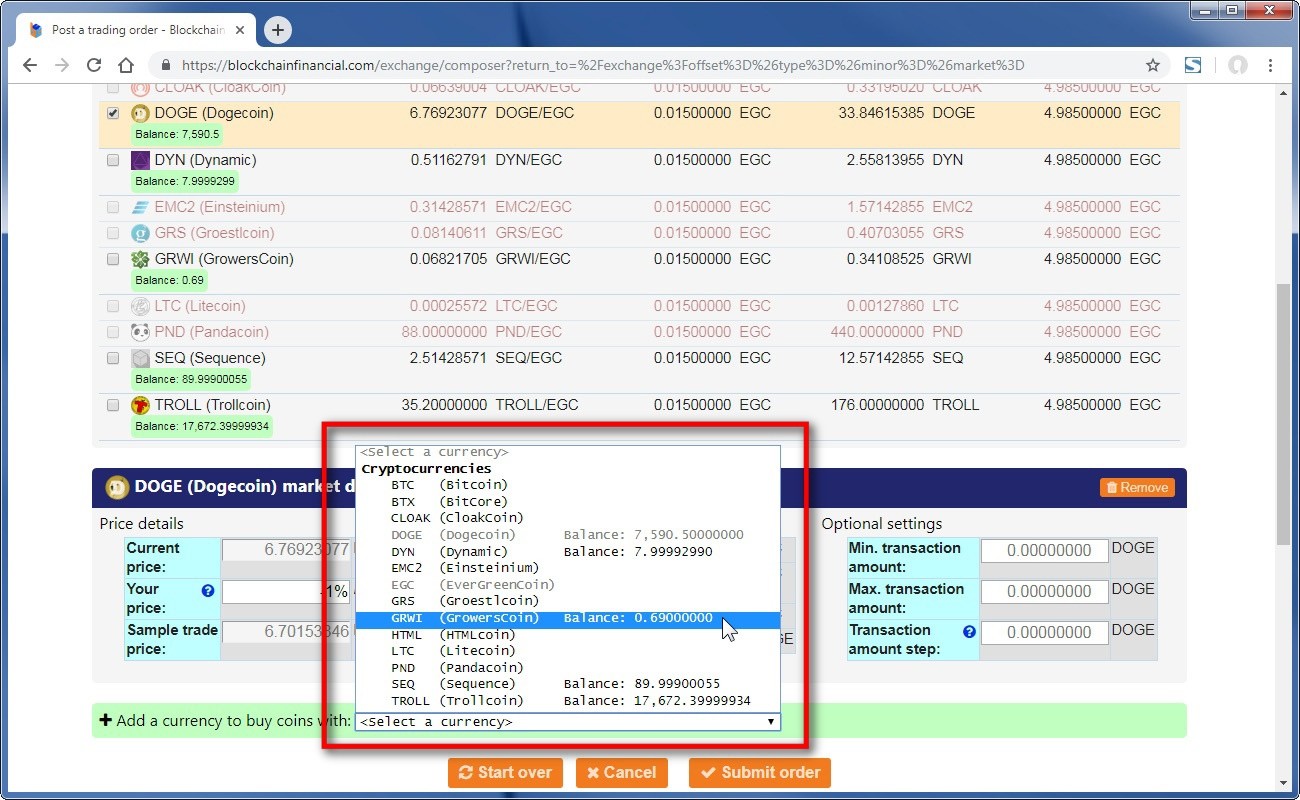1300x800 pixels.
Task: Click the Sequence (SEQ) coin icon
Action: point(141,358)
